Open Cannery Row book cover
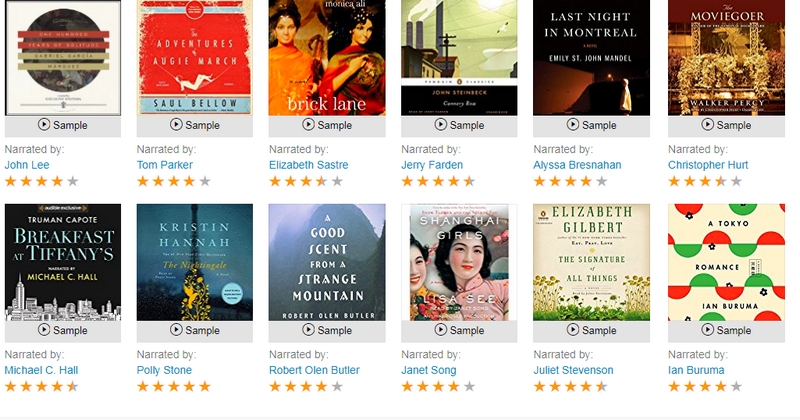Viewport: 800px width, 420px height. [x=459, y=57]
